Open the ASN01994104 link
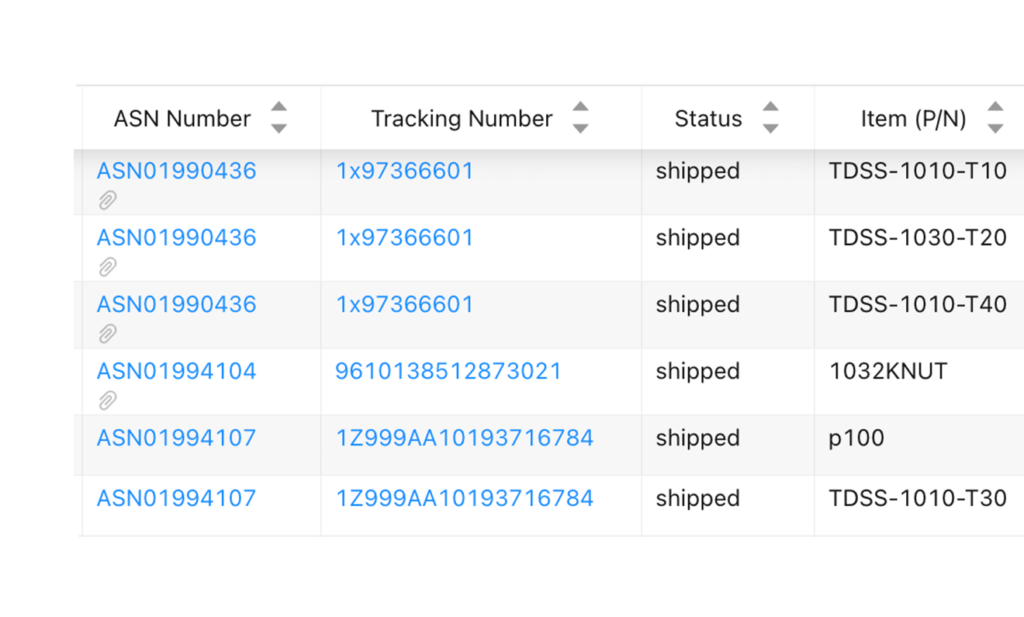 (x=176, y=371)
